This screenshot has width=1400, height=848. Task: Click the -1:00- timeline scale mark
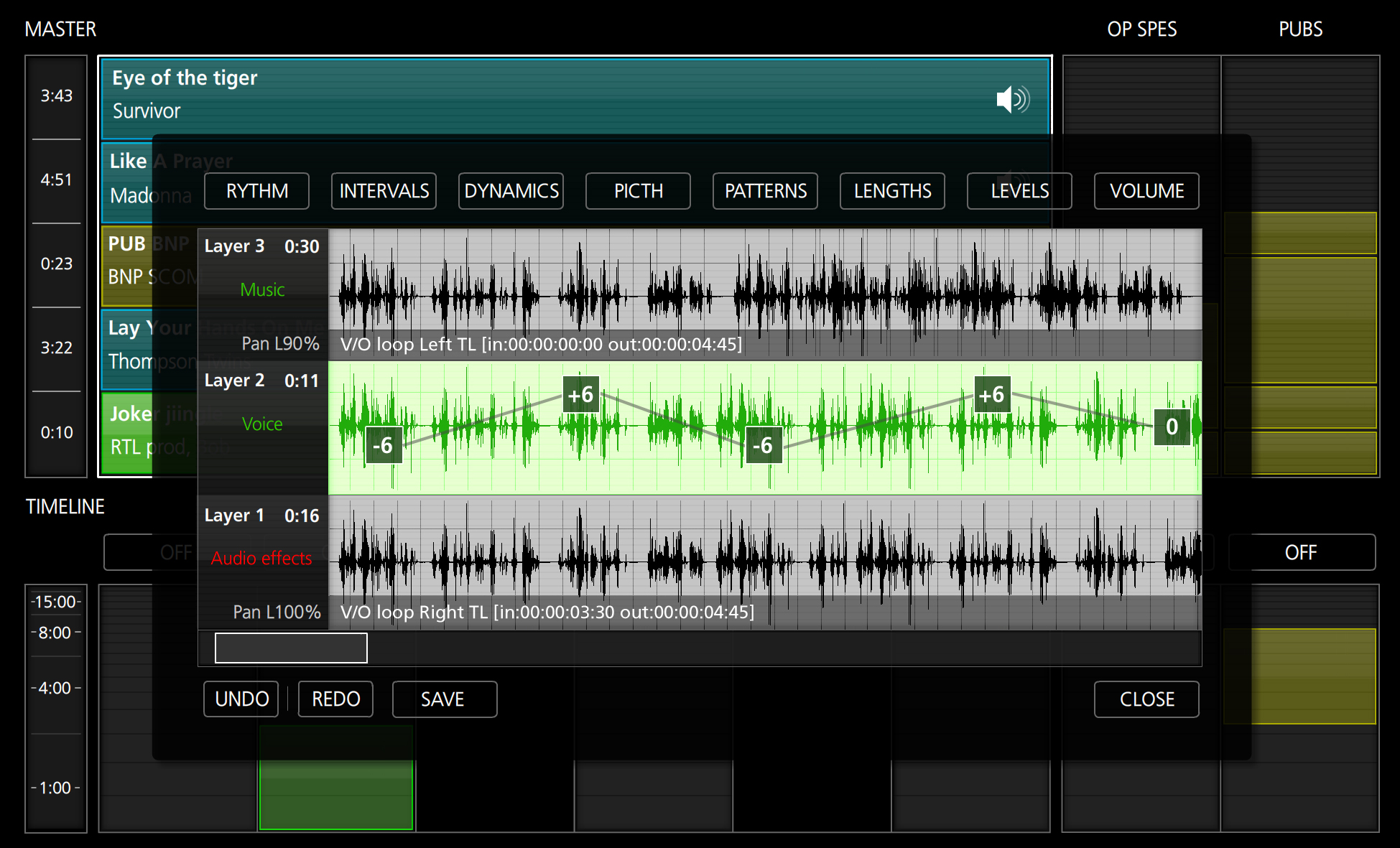(x=56, y=788)
